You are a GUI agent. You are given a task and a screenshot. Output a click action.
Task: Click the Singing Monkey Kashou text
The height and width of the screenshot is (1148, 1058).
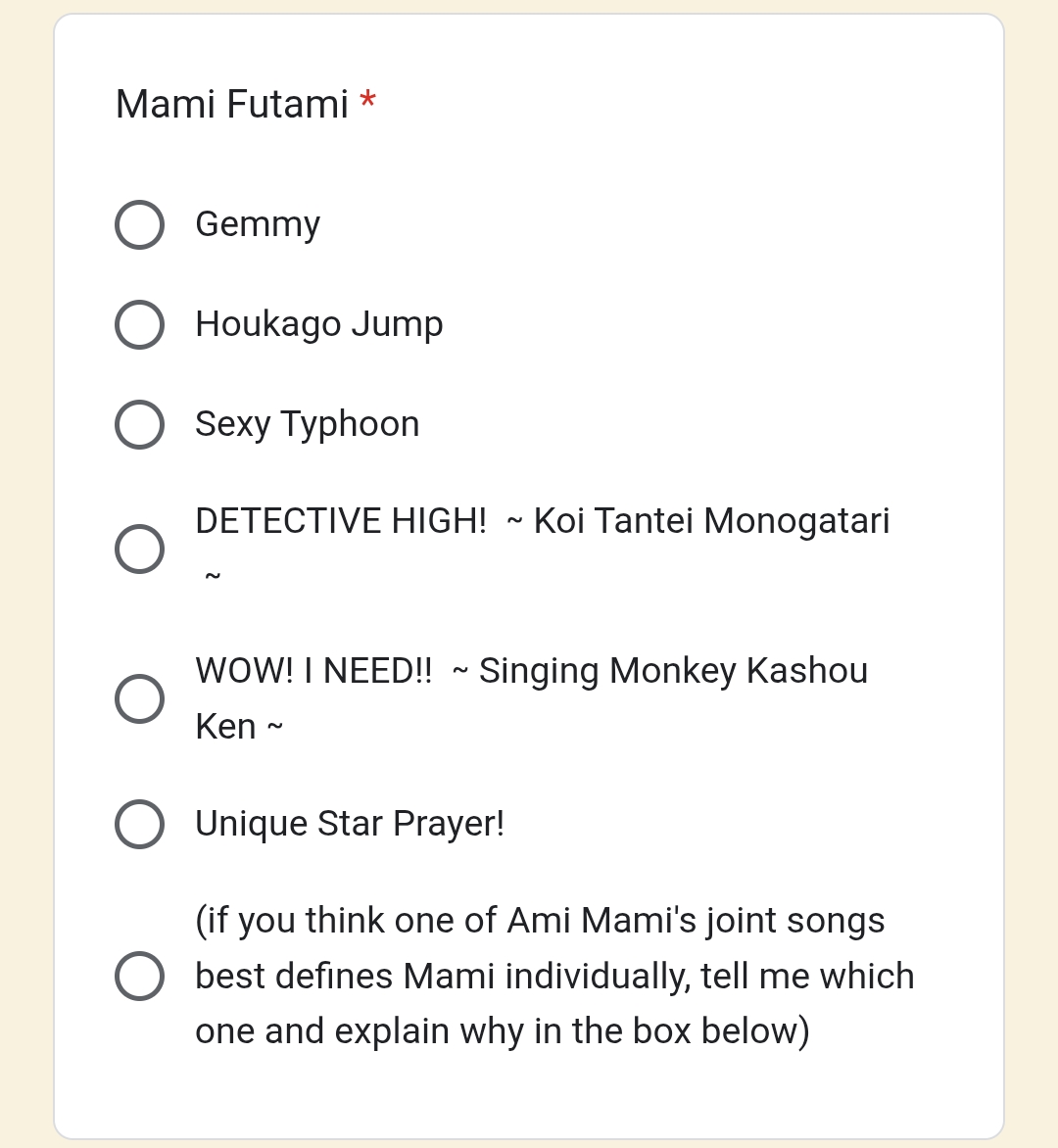pos(674,671)
